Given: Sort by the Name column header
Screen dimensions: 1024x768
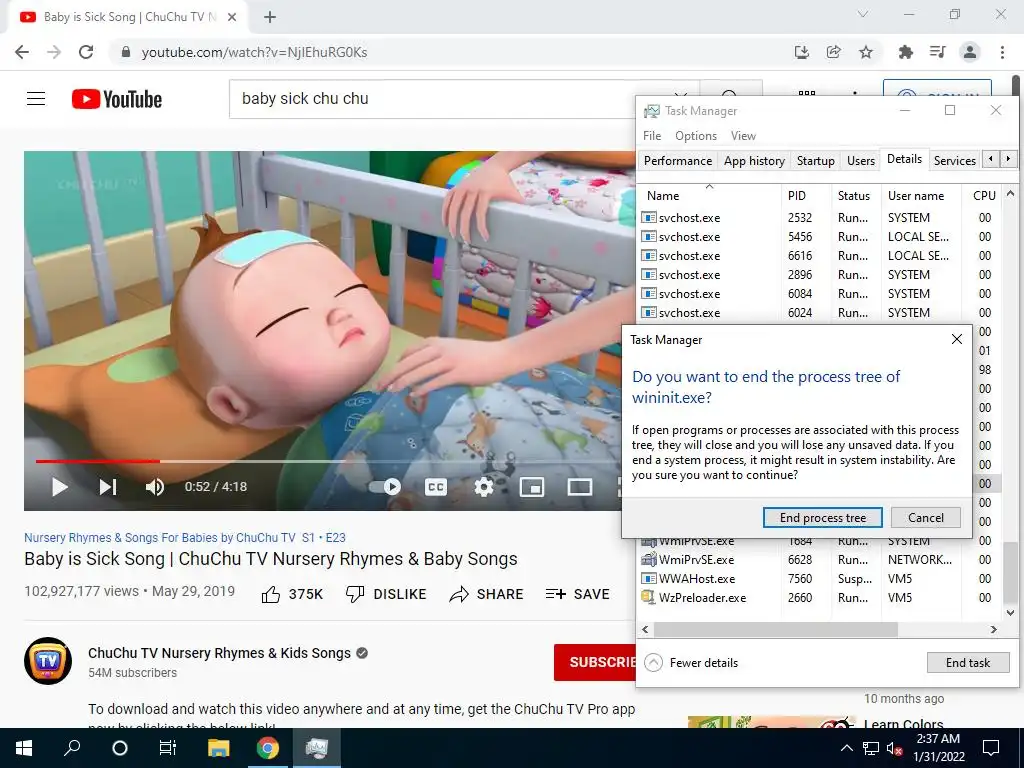Looking at the screenshot, I should click(709, 196).
